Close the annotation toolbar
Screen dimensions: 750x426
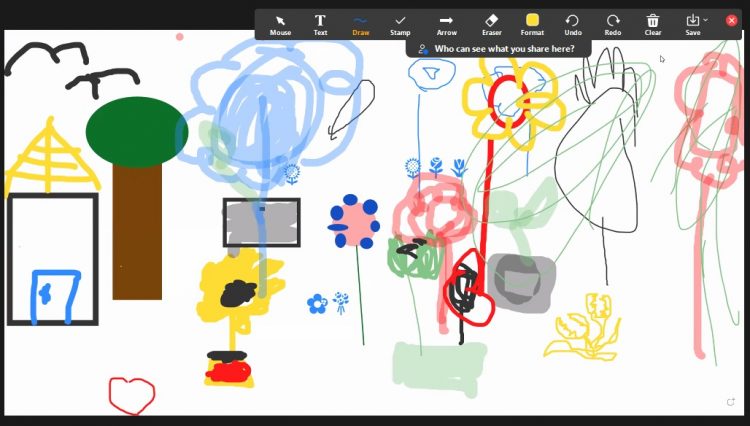pyautogui.click(x=731, y=20)
